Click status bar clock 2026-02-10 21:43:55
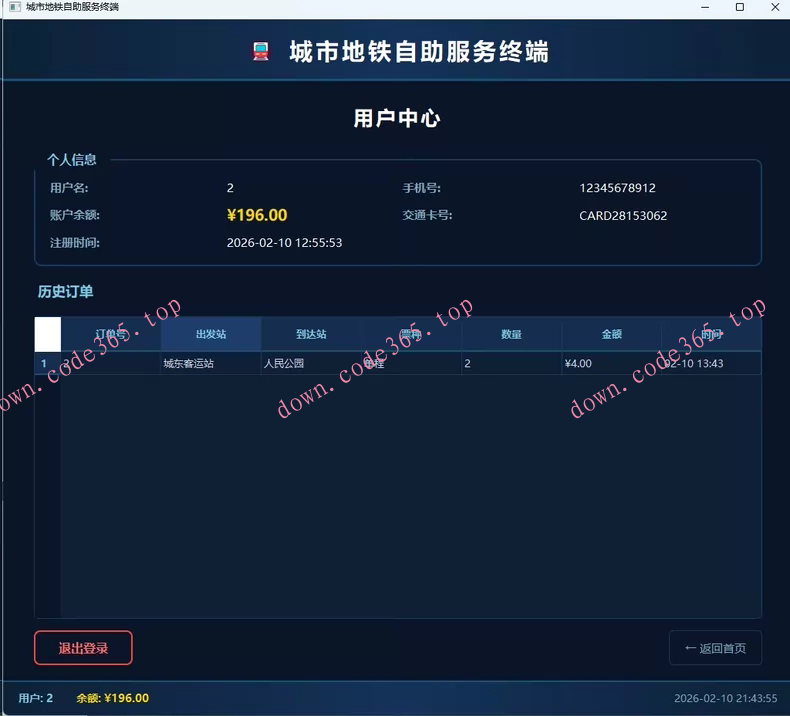Image resolution: width=790 pixels, height=716 pixels. point(726,698)
